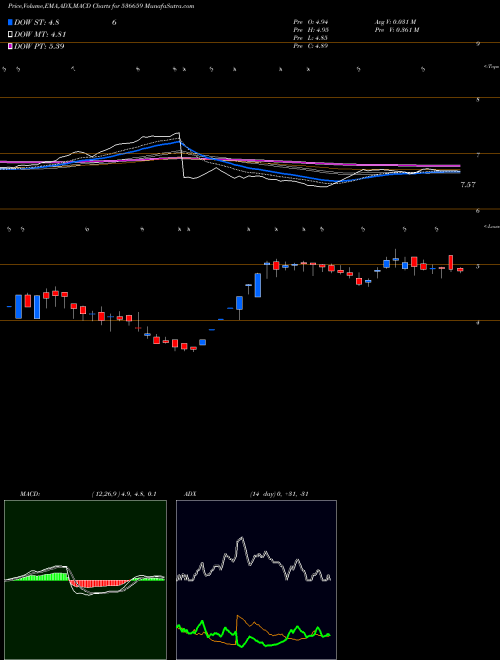Click the blue DOW ST legend swatch

[10, 22]
